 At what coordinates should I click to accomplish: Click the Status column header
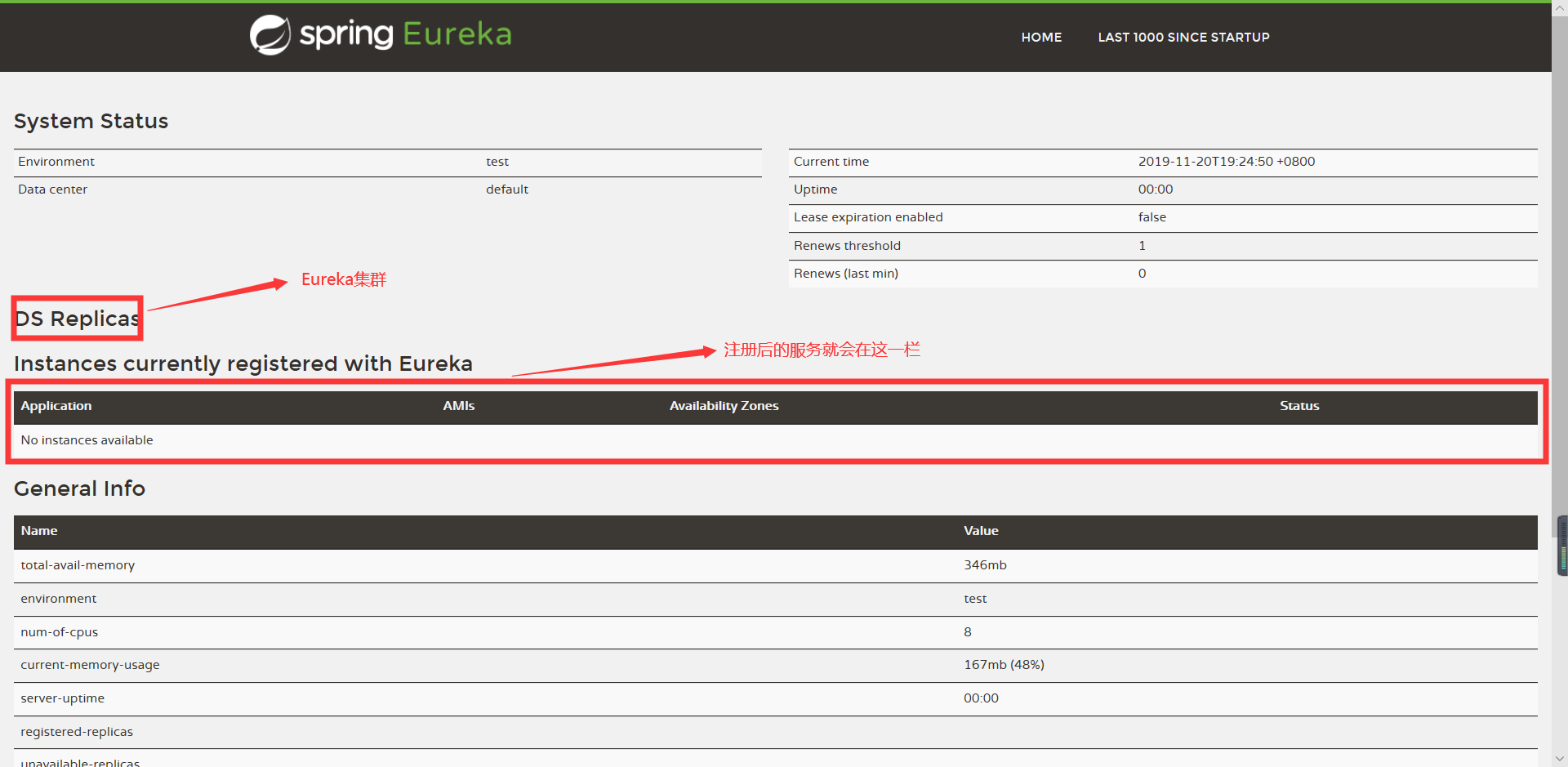pos(1299,406)
